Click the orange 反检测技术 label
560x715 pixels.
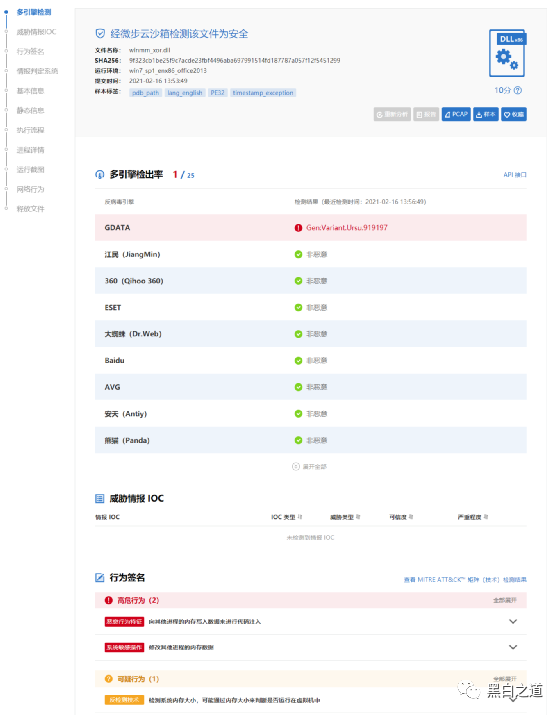124,700
